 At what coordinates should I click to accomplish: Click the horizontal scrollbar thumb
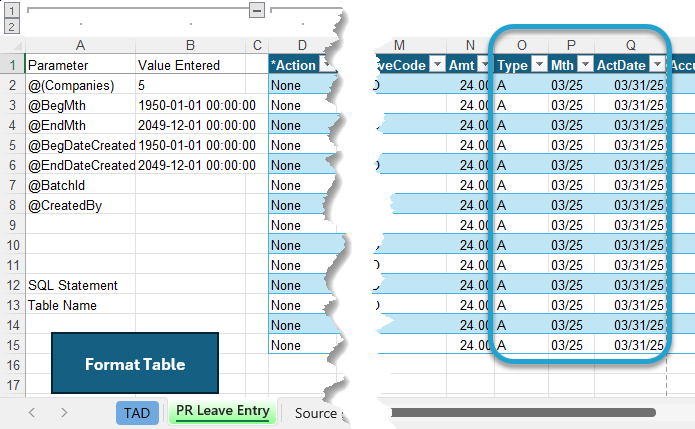523,413
